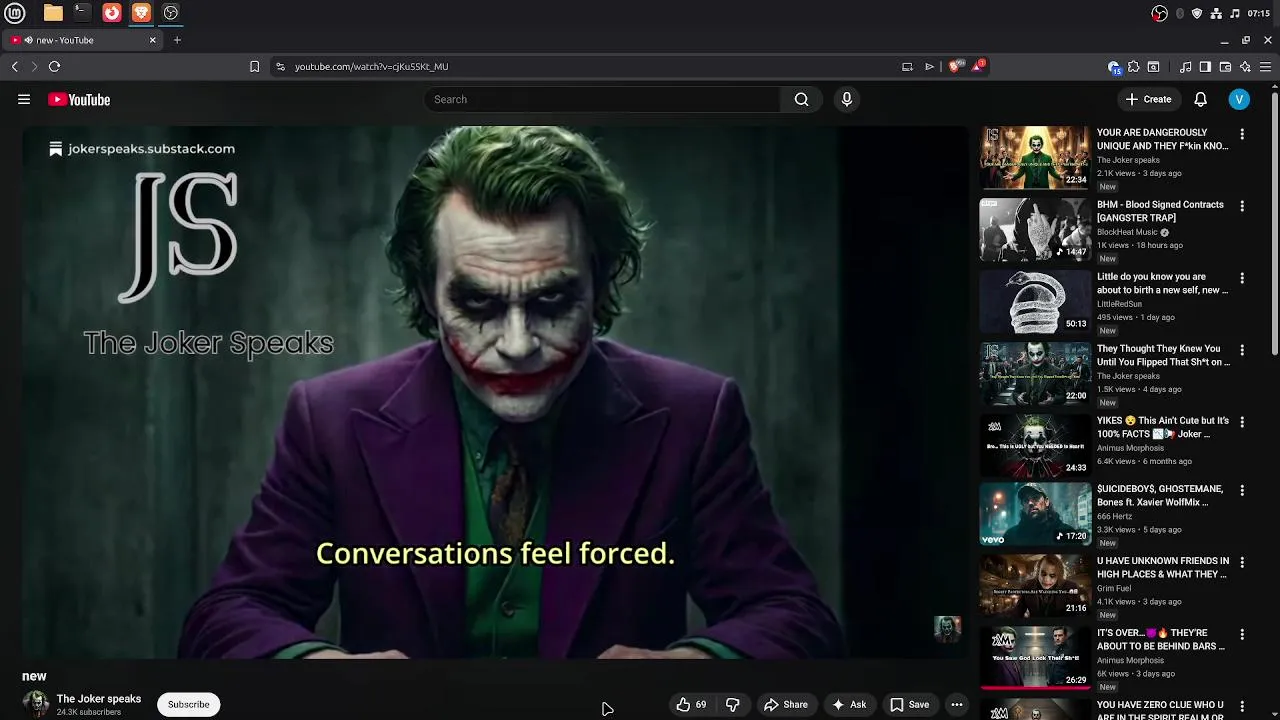This screenshot has height=720, width=1280.
Task: Open 'They Thought They Knew You' thumbnail
Action: coord(1035,373)
